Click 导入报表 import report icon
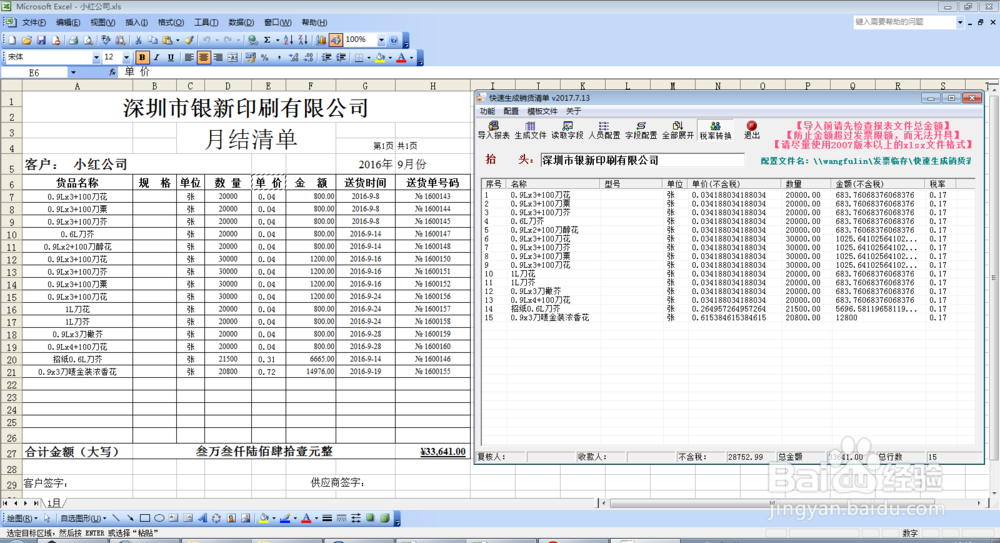The image size is (1000, 543). 493,131
